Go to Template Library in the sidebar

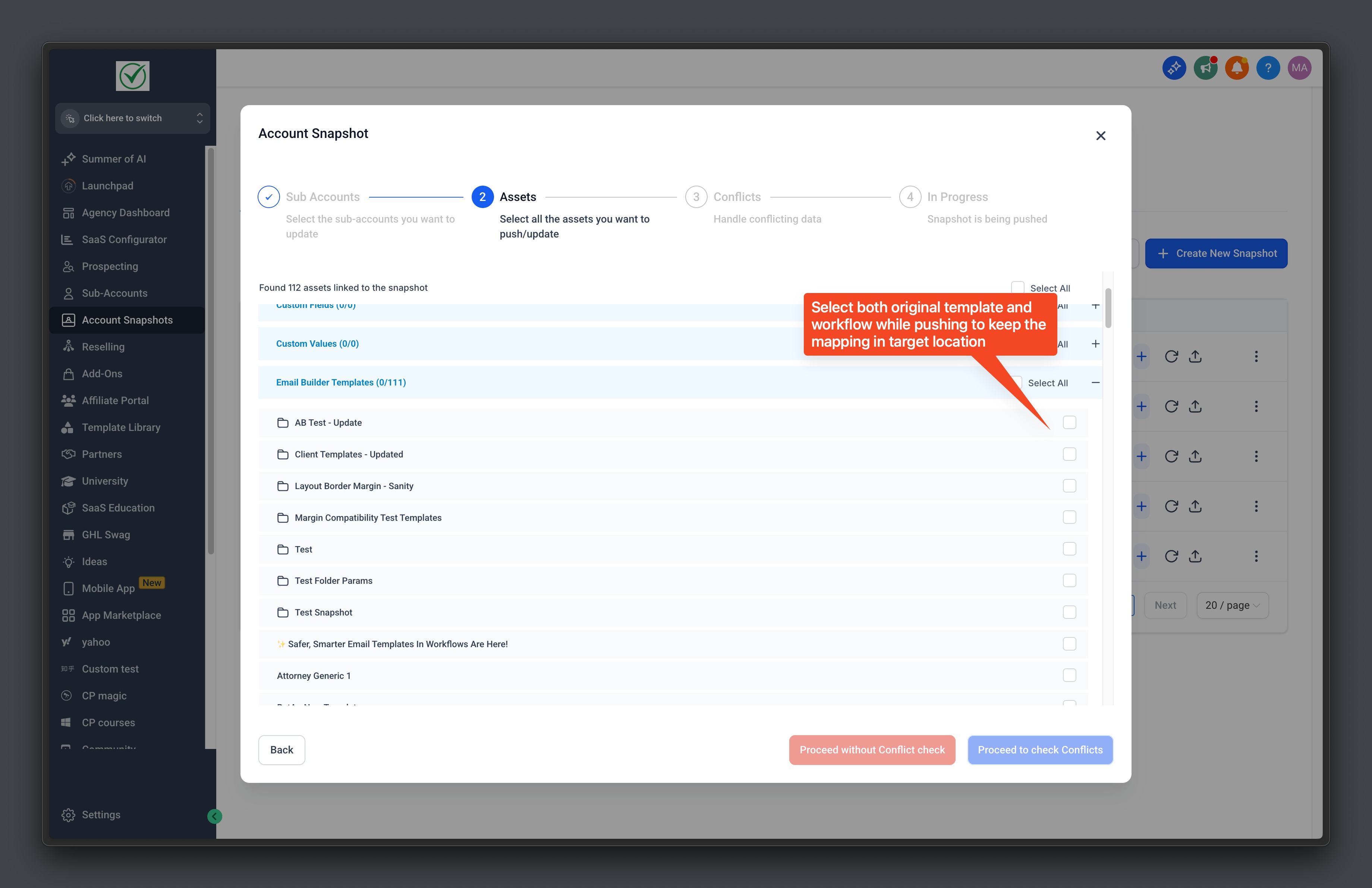click(121, 427)
